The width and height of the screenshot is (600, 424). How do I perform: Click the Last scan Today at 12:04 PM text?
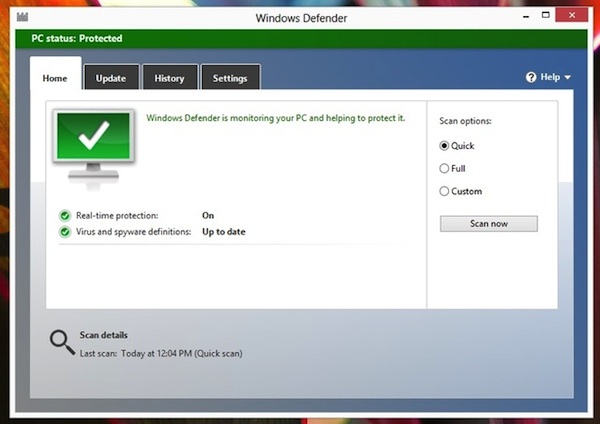click(161, 353)
